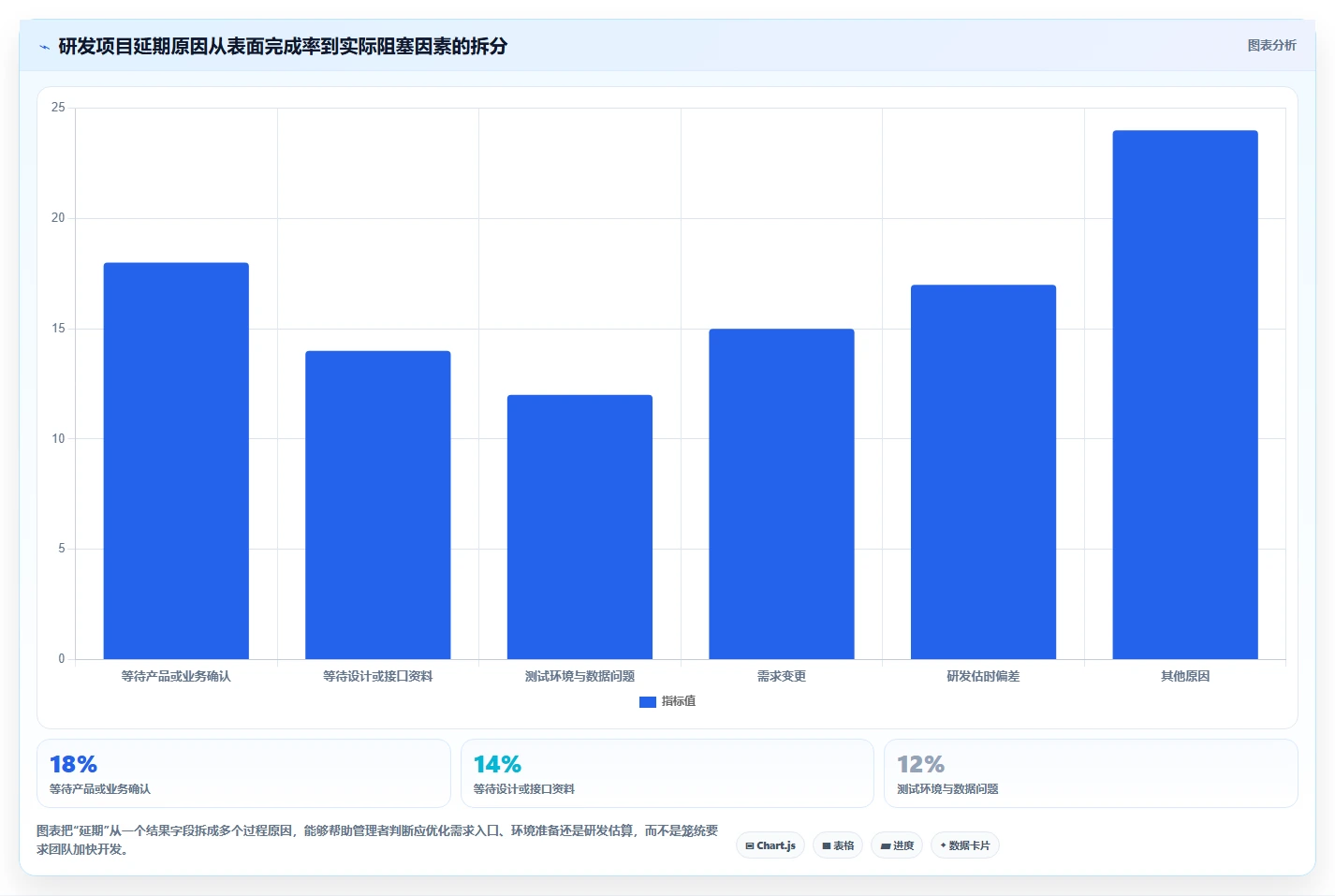Screen dimensions: 1335x896
Task: Select the 等待产品或业务确认 bar
Action: [x=176, y=461]
